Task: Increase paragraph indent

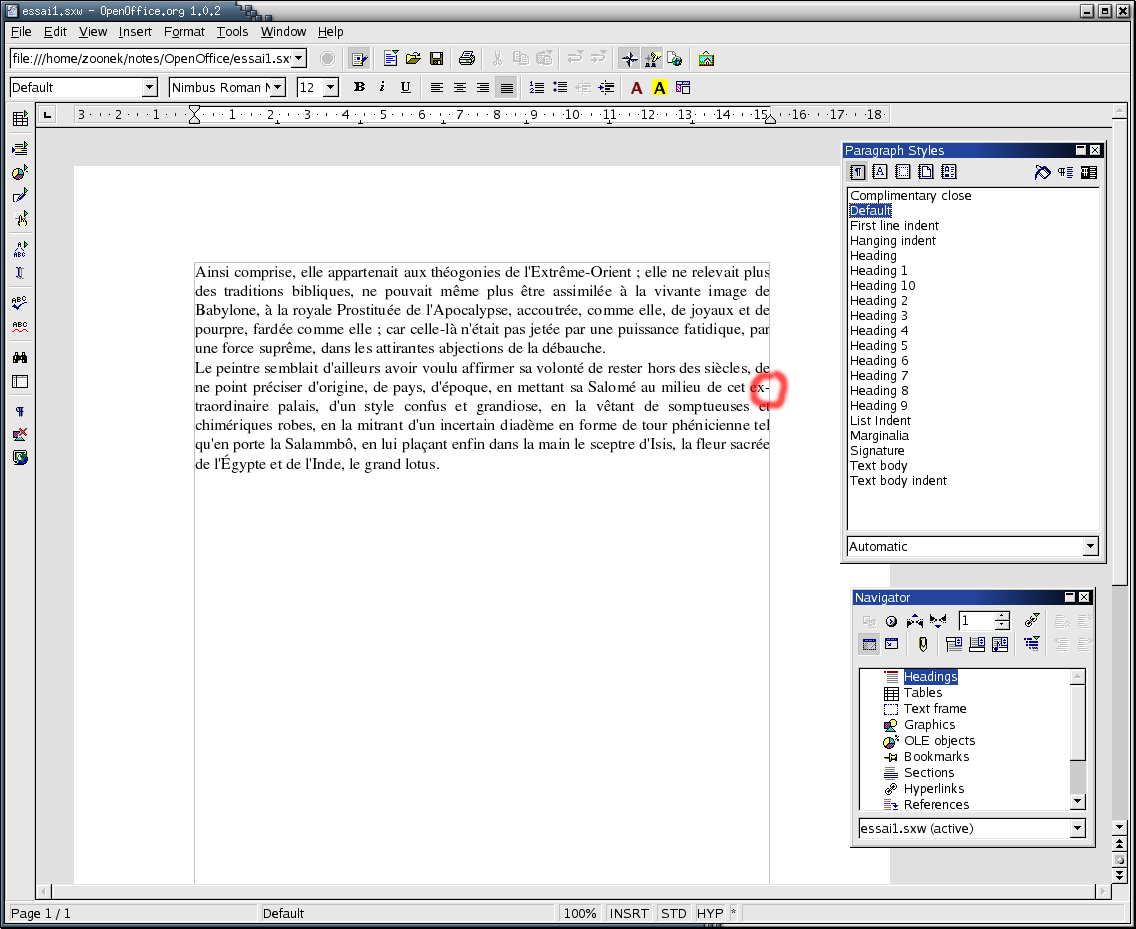Action: coord(606,88)
